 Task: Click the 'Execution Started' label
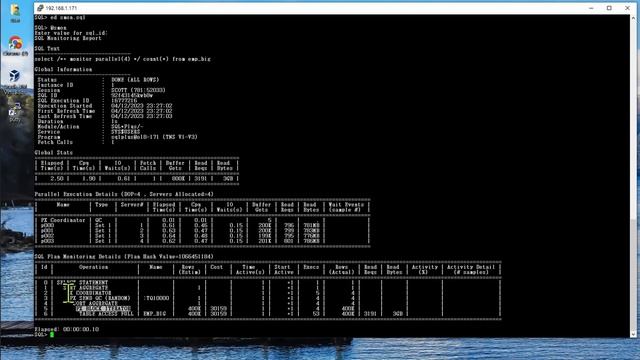point(65,106)
